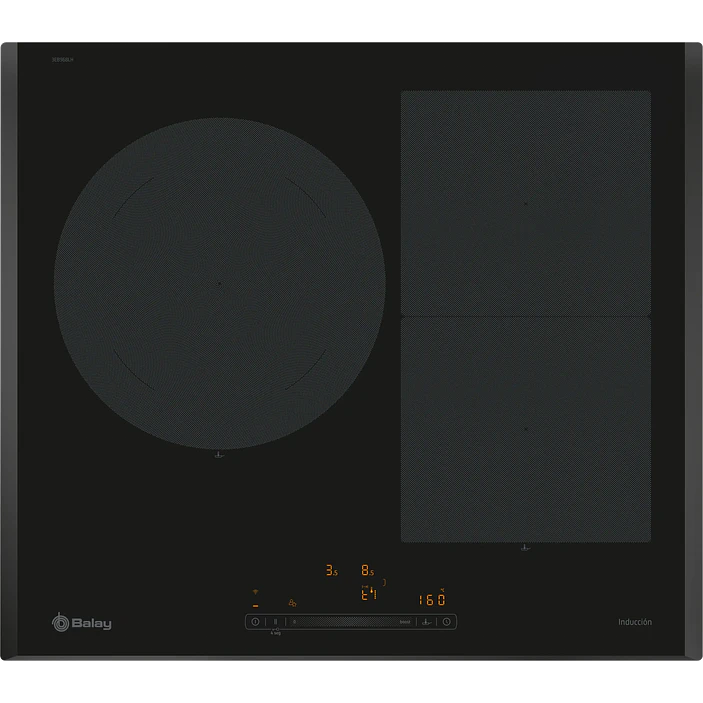Tap the boost label on the slider
Image resolution: width=703 pixels, height=703 pixels.
(404, 622)
